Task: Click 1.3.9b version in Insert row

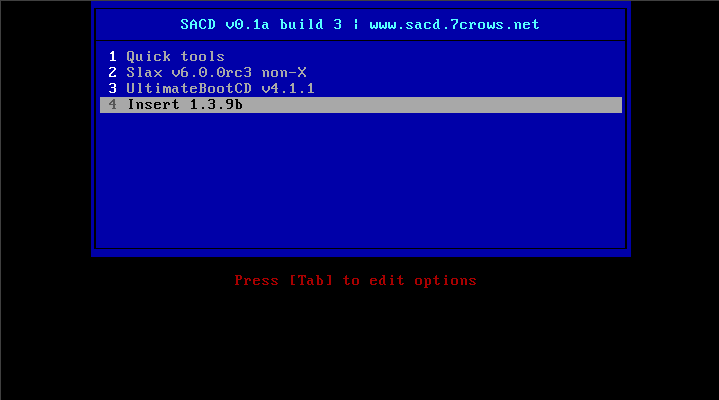Action: [x=216, y=105]
